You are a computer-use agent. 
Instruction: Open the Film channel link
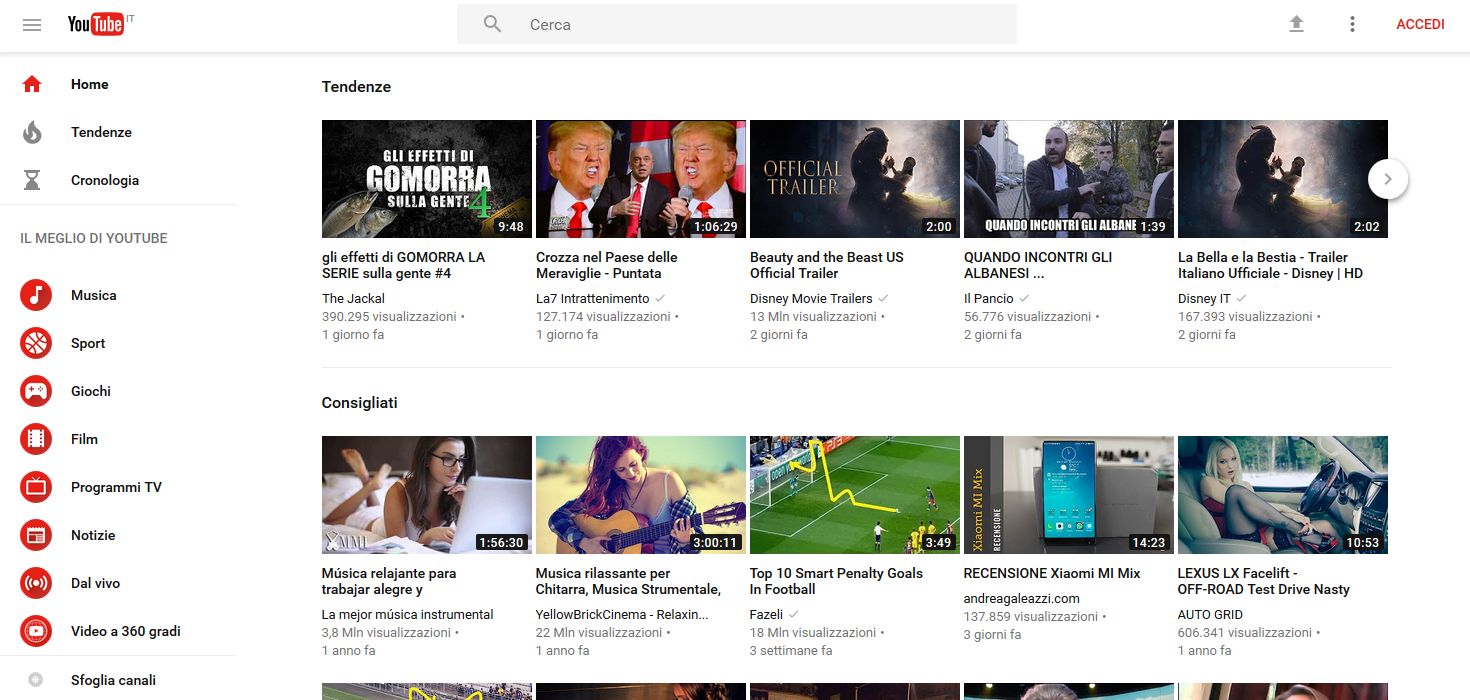(84, 439)
